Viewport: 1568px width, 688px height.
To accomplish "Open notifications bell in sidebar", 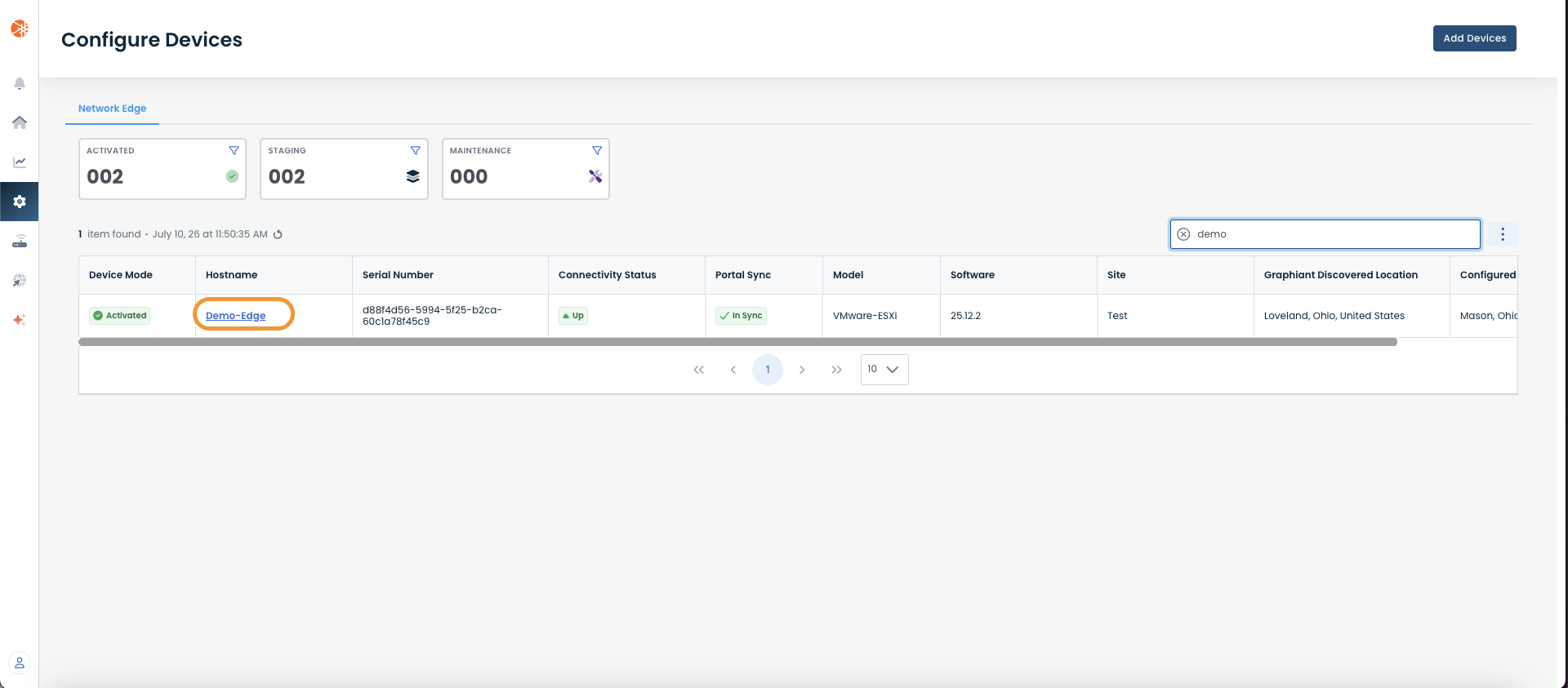I will click(20, 83).
